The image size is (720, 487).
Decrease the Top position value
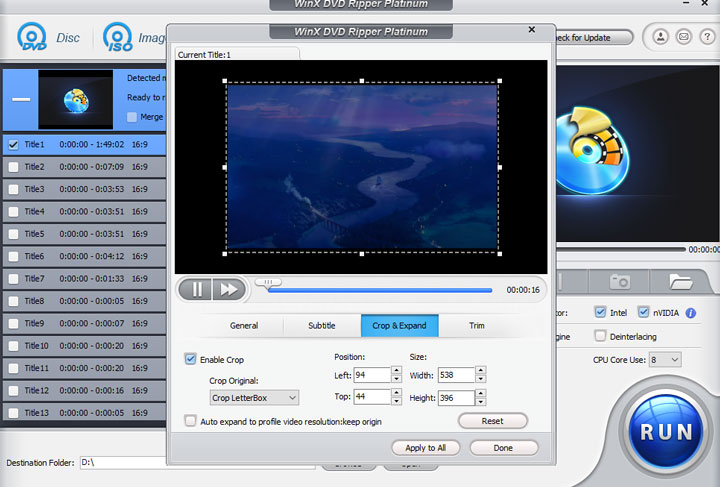tap(396, 402)
